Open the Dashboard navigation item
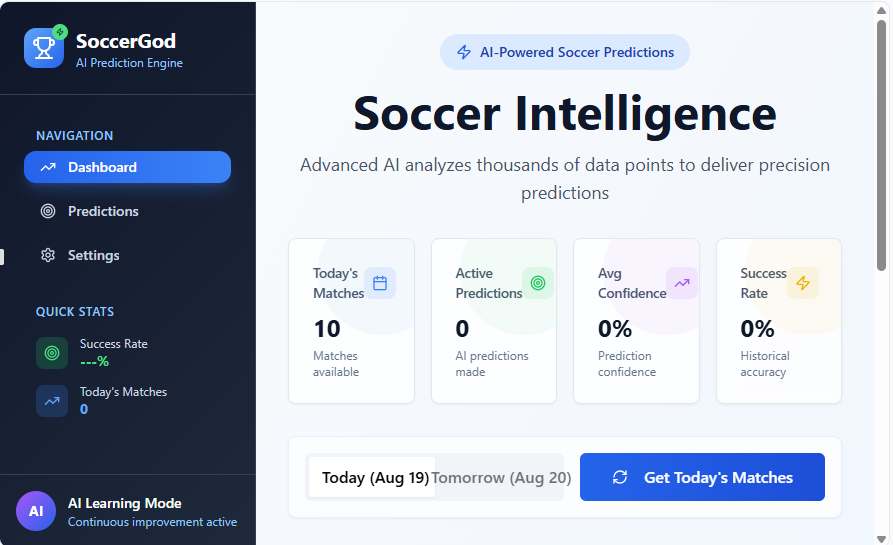 (x=127, y=167)
